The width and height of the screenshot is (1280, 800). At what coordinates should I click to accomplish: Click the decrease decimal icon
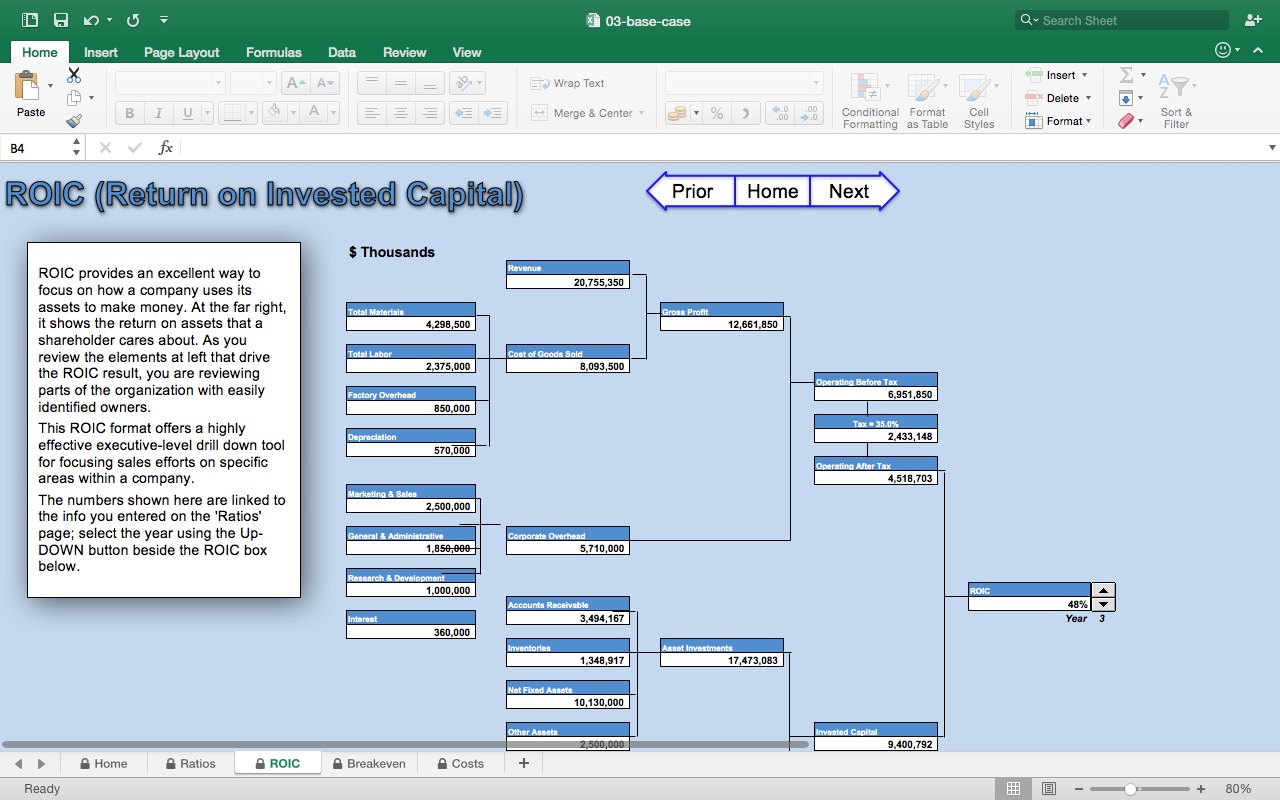coord(809,113)
